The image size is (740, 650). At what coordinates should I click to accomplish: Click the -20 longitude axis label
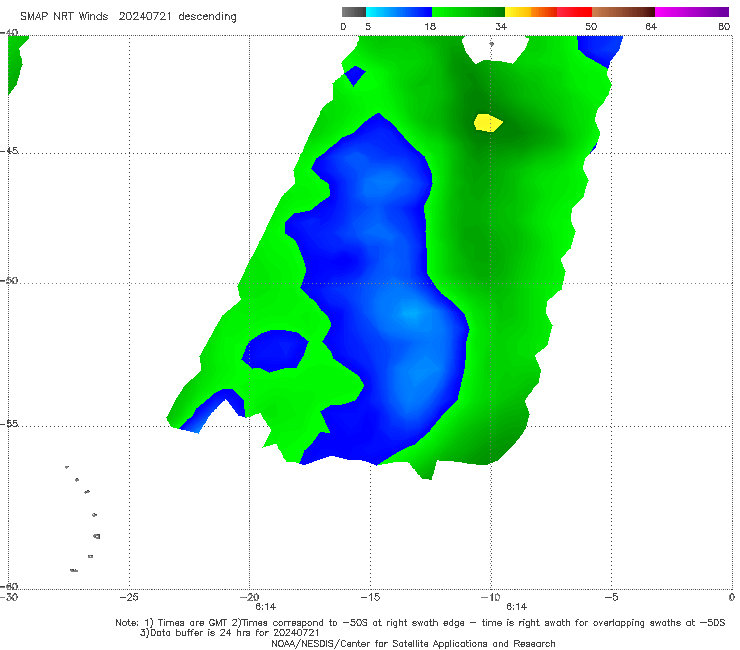click(x=249, y=598)
